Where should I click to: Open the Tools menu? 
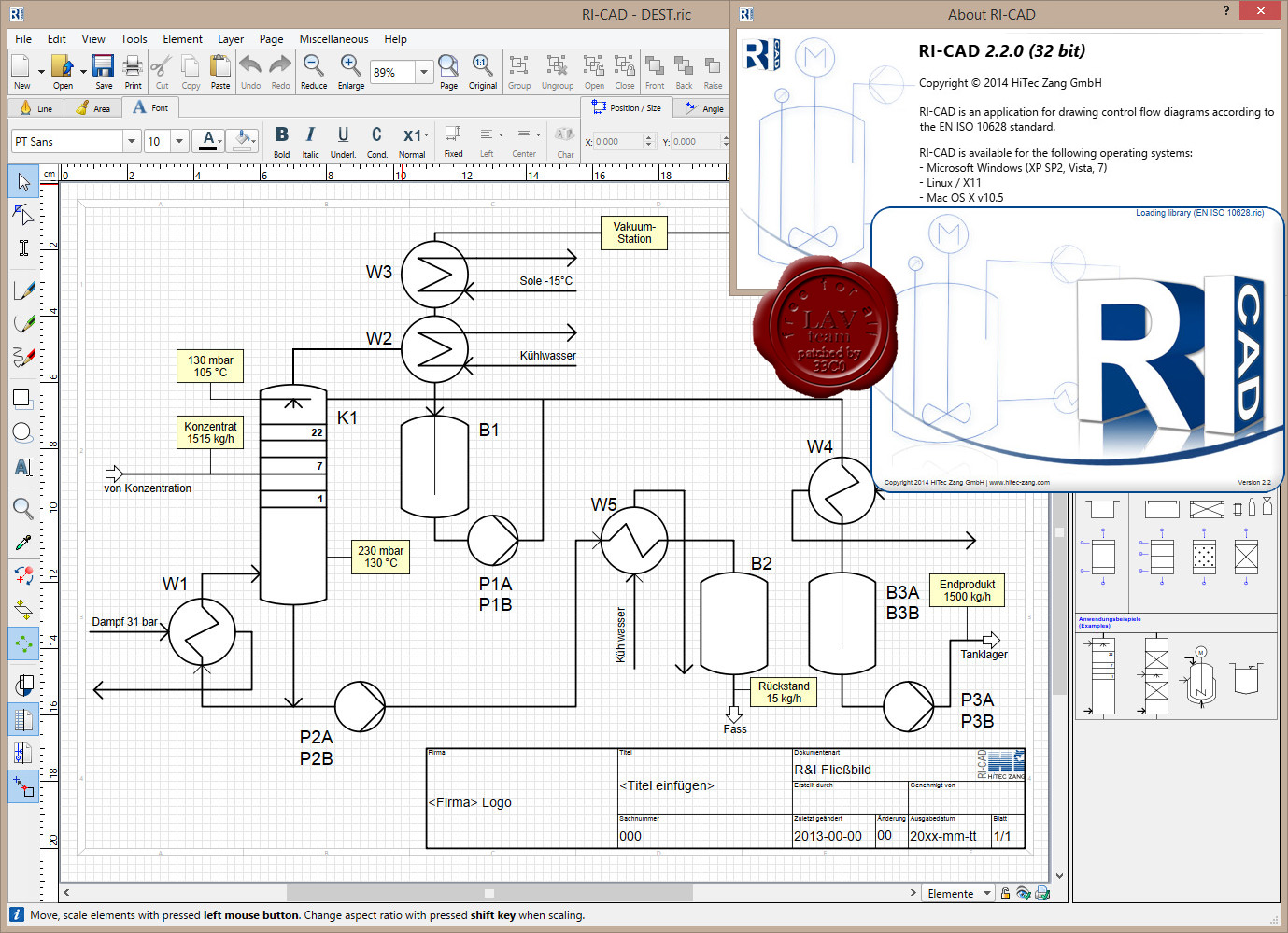point(134,39)
